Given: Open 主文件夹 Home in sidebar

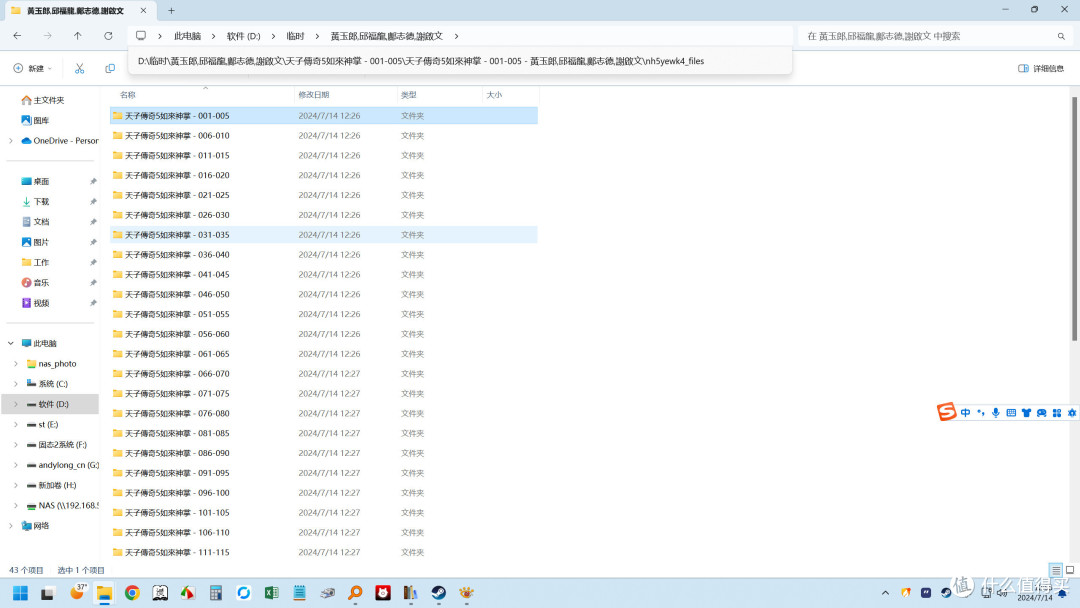Looking at the screenshot, I should pos(43,100).
